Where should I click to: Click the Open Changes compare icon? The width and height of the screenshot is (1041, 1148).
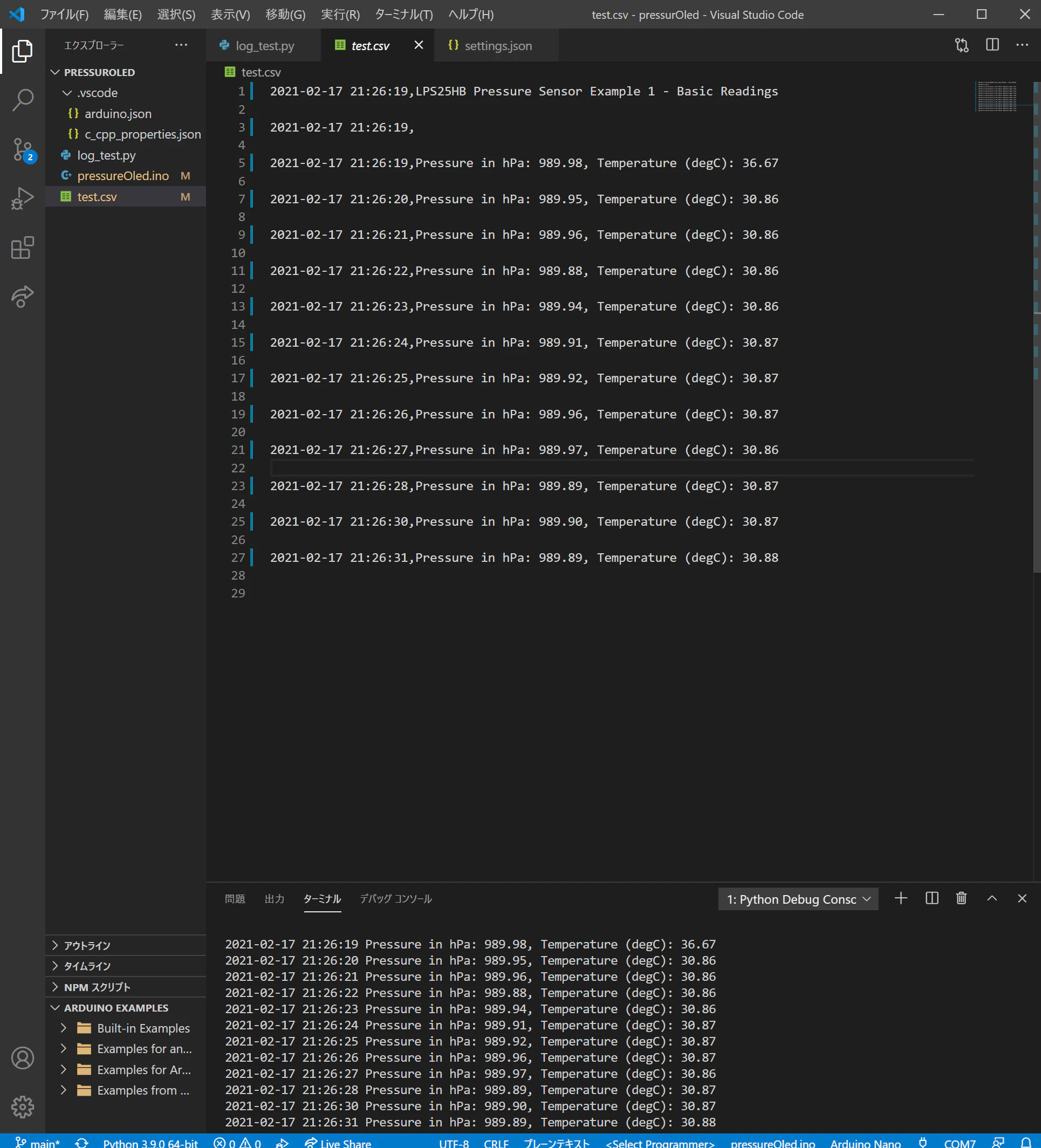click(961, 45)
